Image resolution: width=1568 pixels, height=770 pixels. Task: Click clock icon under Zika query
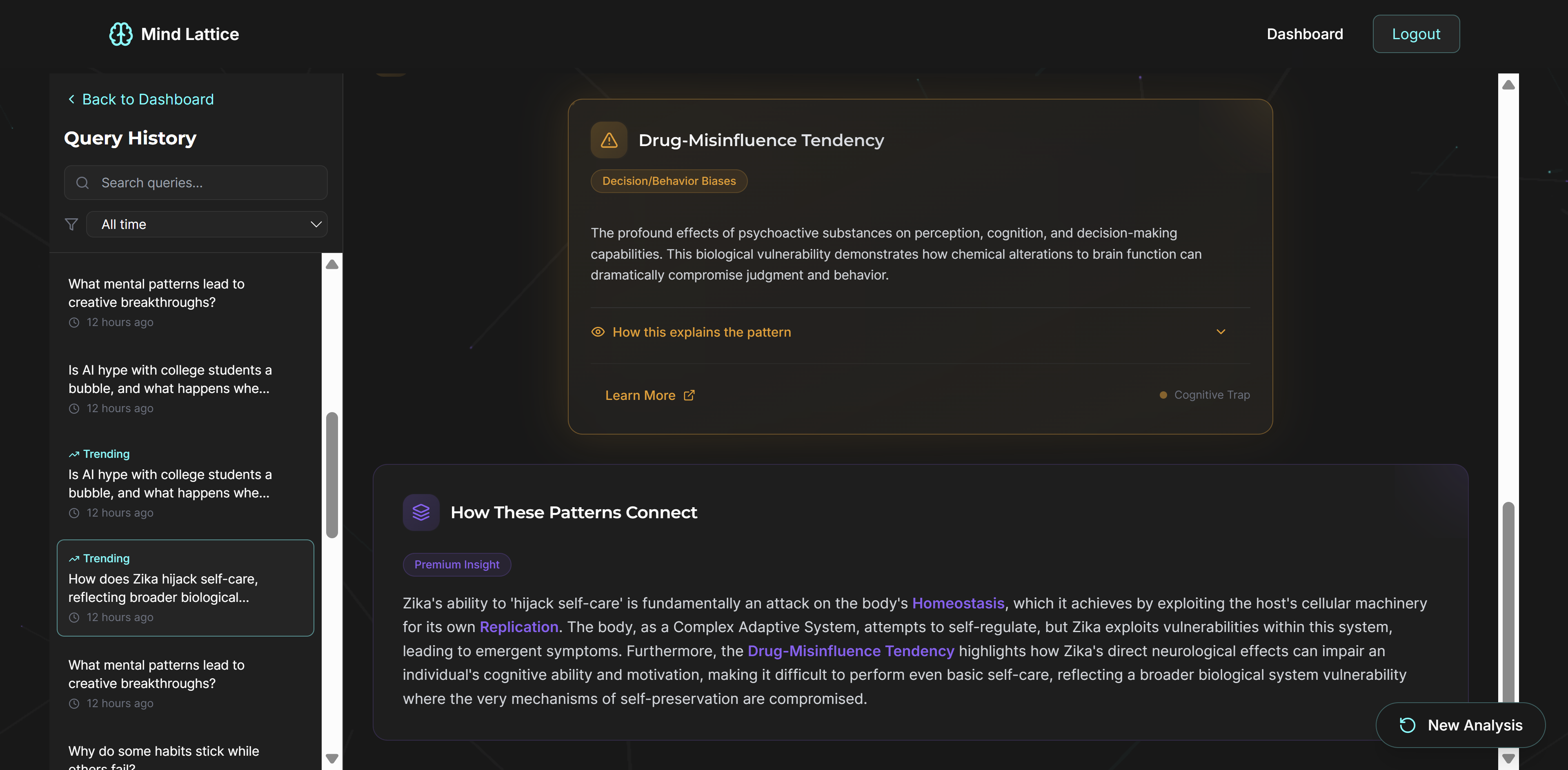point(74,617)
